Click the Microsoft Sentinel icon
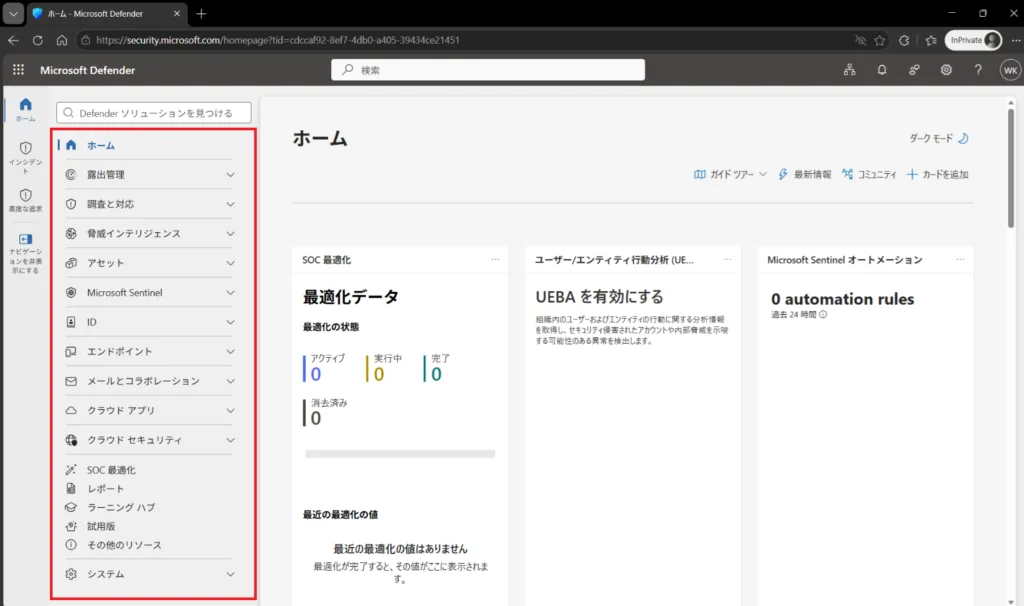1024x606 pixels. pos(71,293)
